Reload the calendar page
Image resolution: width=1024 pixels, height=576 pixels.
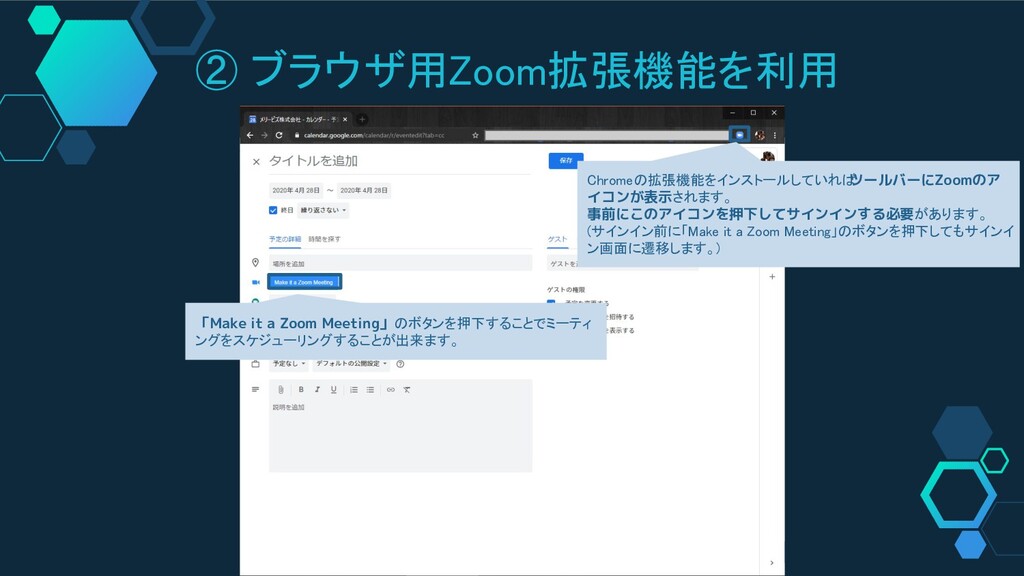pyautogui.click(x=279, y=135)
